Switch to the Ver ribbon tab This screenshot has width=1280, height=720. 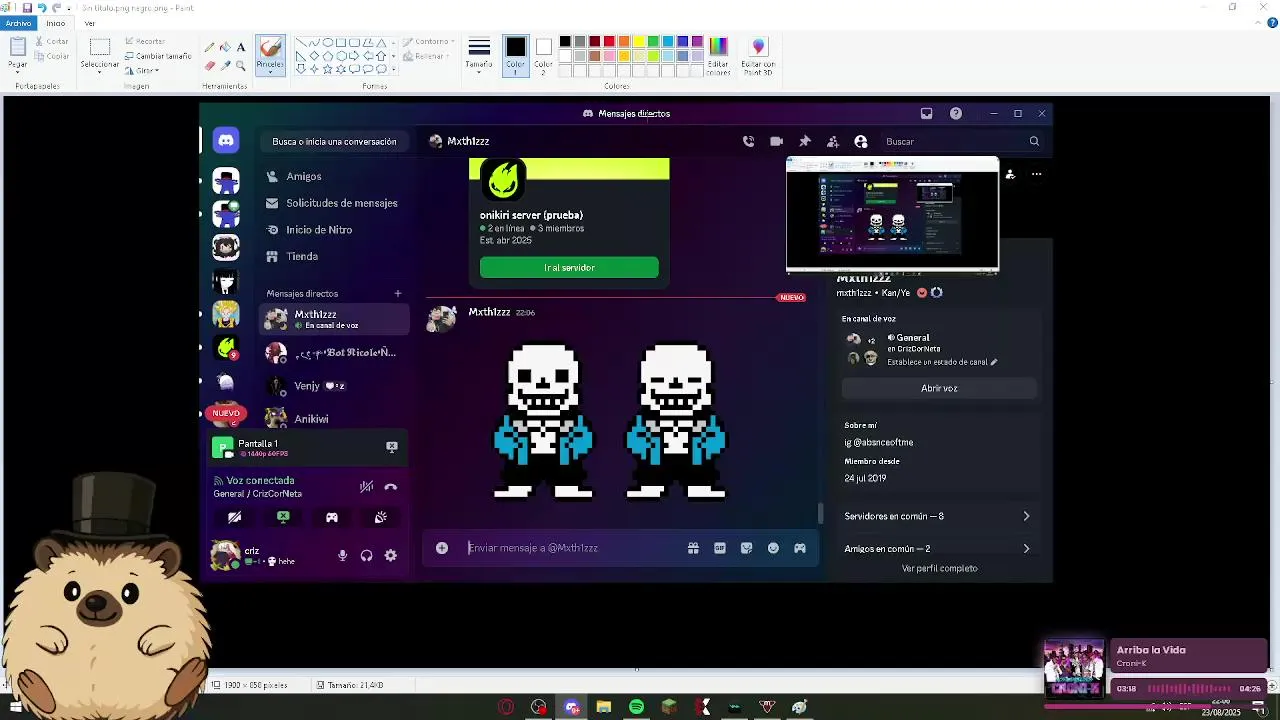pos(90,23)
